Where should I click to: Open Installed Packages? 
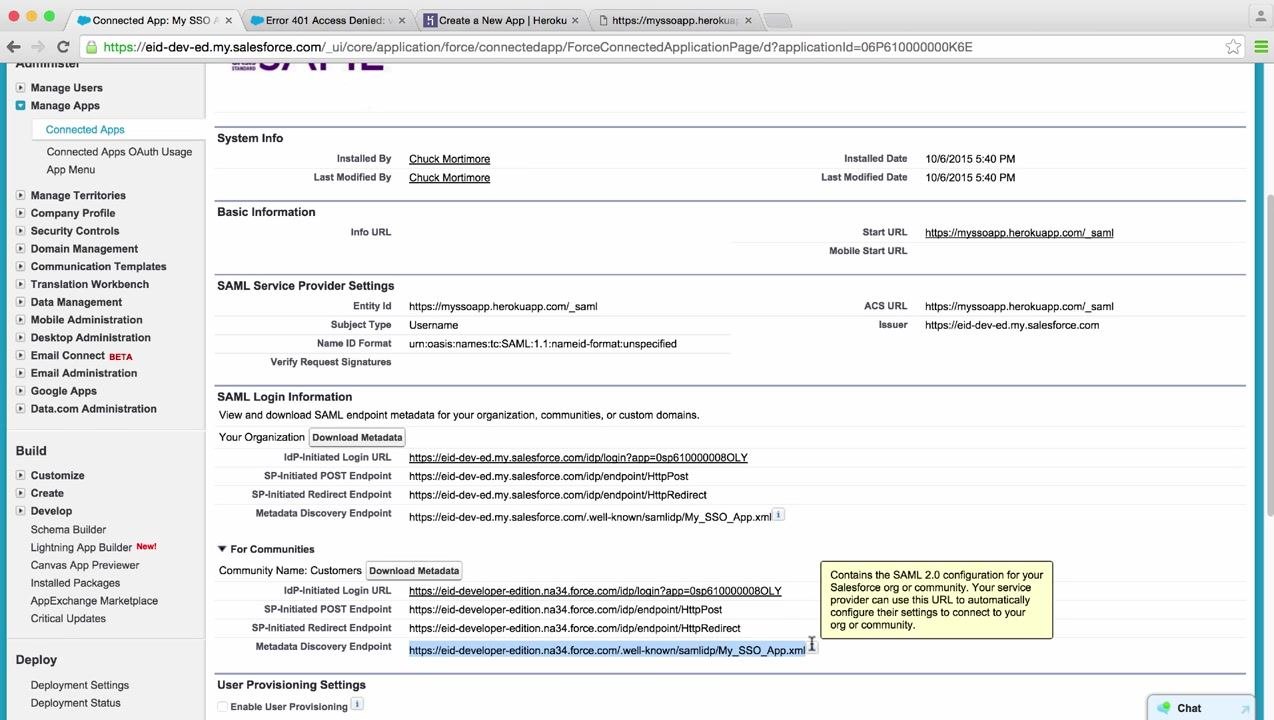coord(75,583)
